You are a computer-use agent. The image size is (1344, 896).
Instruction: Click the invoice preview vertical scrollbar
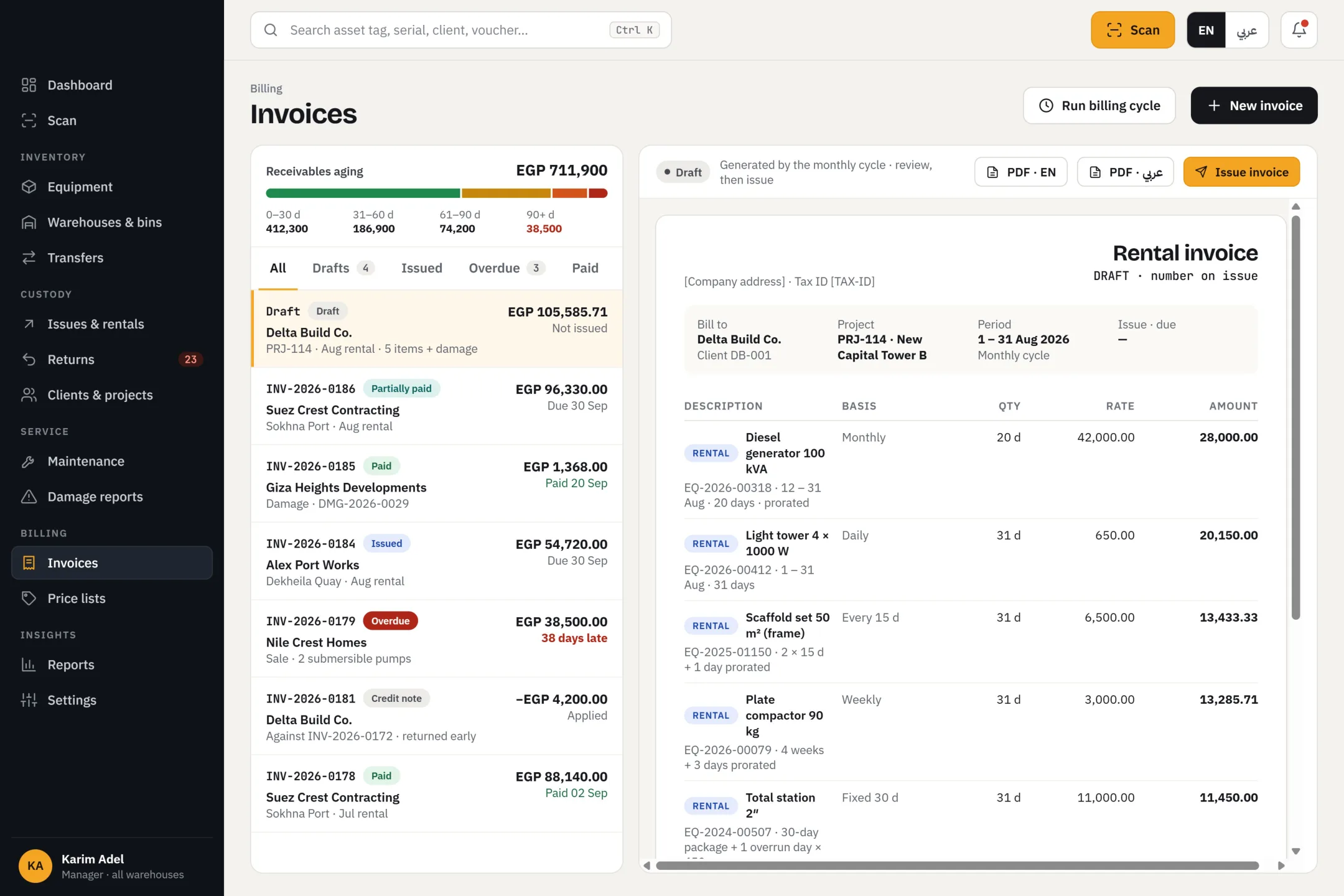pyautogui.click(x=1295, y=417)
